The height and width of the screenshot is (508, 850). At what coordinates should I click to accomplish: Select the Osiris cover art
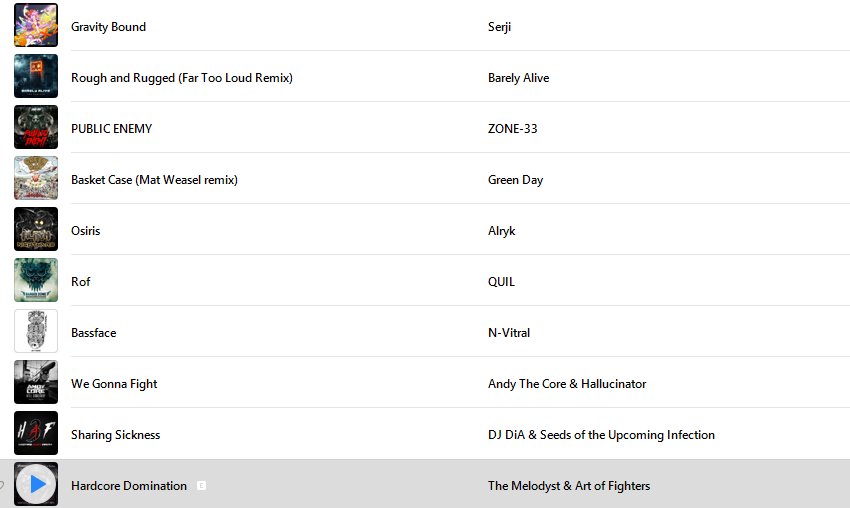coord(36,229)
